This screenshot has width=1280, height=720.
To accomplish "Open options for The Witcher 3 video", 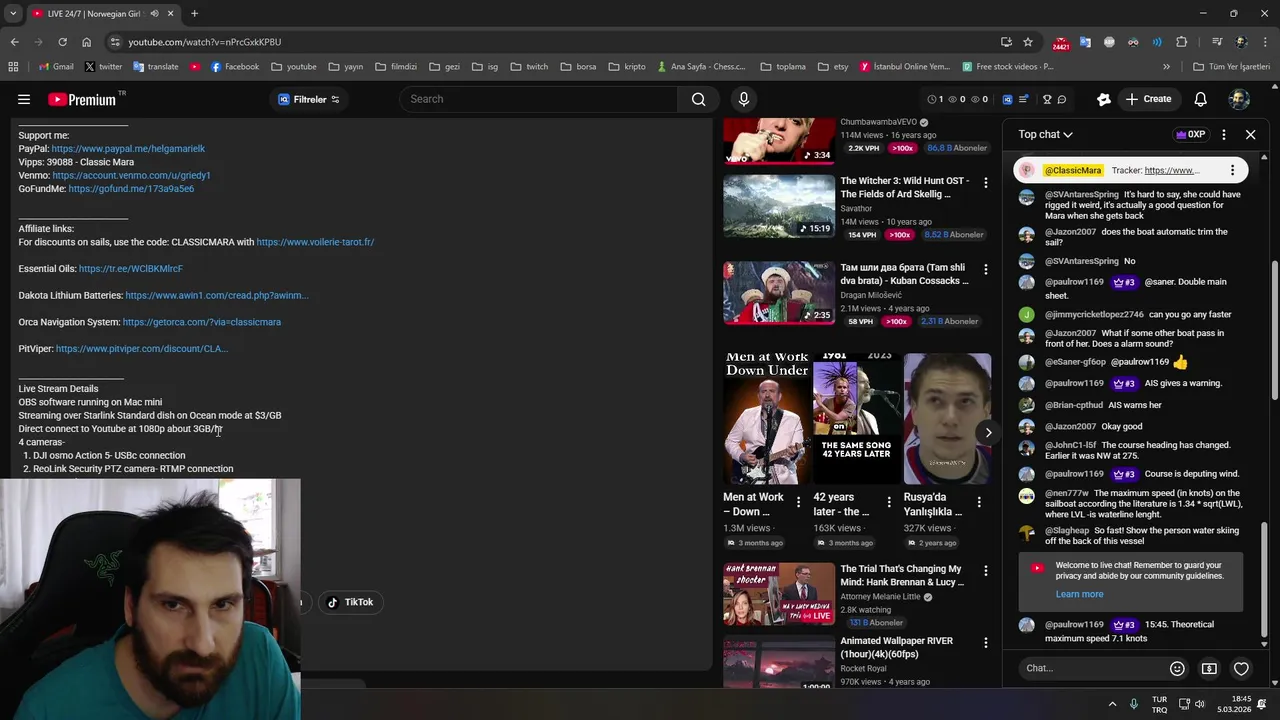I will (x=985, y=183).
